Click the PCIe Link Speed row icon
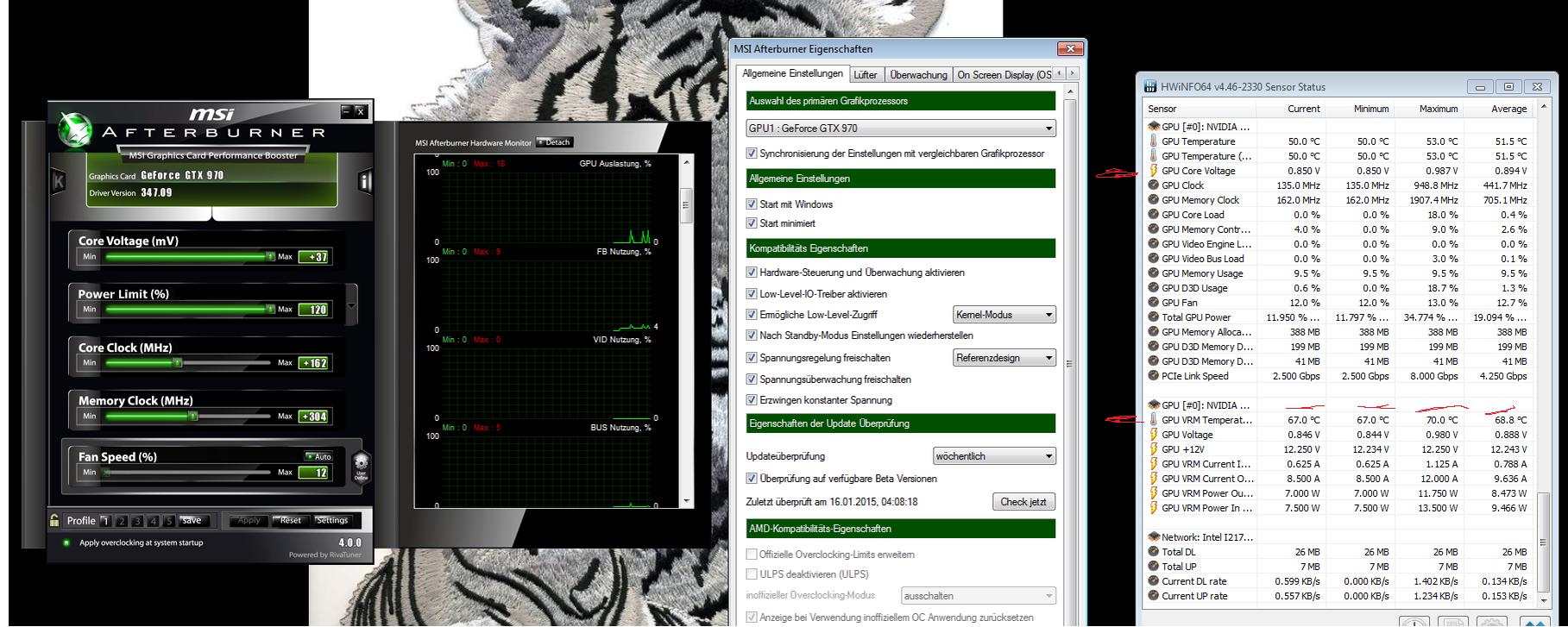The height and width of the screenshot is (627, 1568). click(x=1154, y=376)
